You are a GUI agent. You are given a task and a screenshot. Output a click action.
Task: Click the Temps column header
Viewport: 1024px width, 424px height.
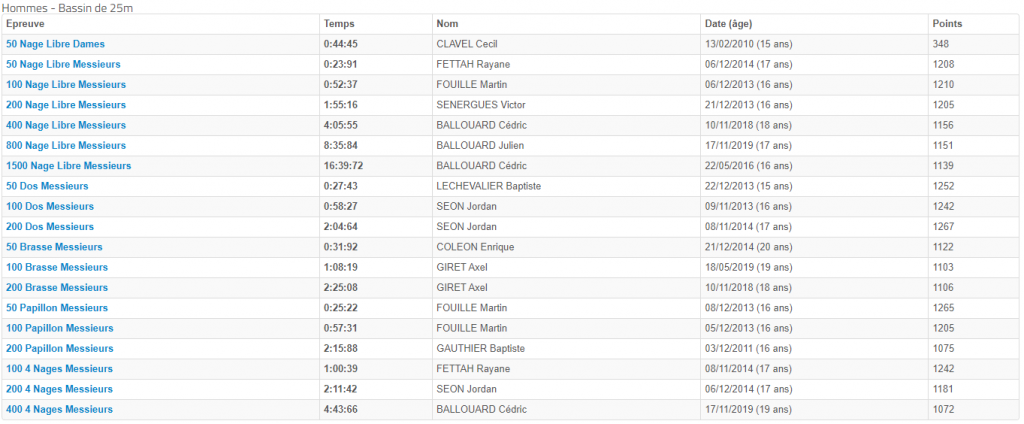point(339,24)
